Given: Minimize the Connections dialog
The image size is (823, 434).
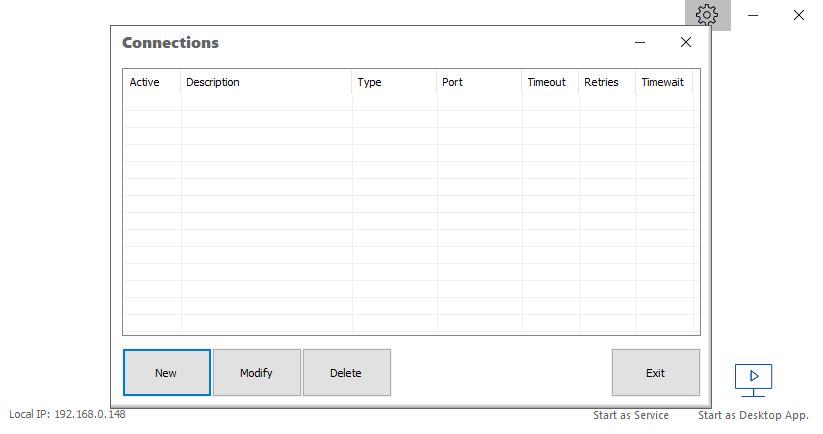Looking at the screenshot, I should [x=640, y=43].
